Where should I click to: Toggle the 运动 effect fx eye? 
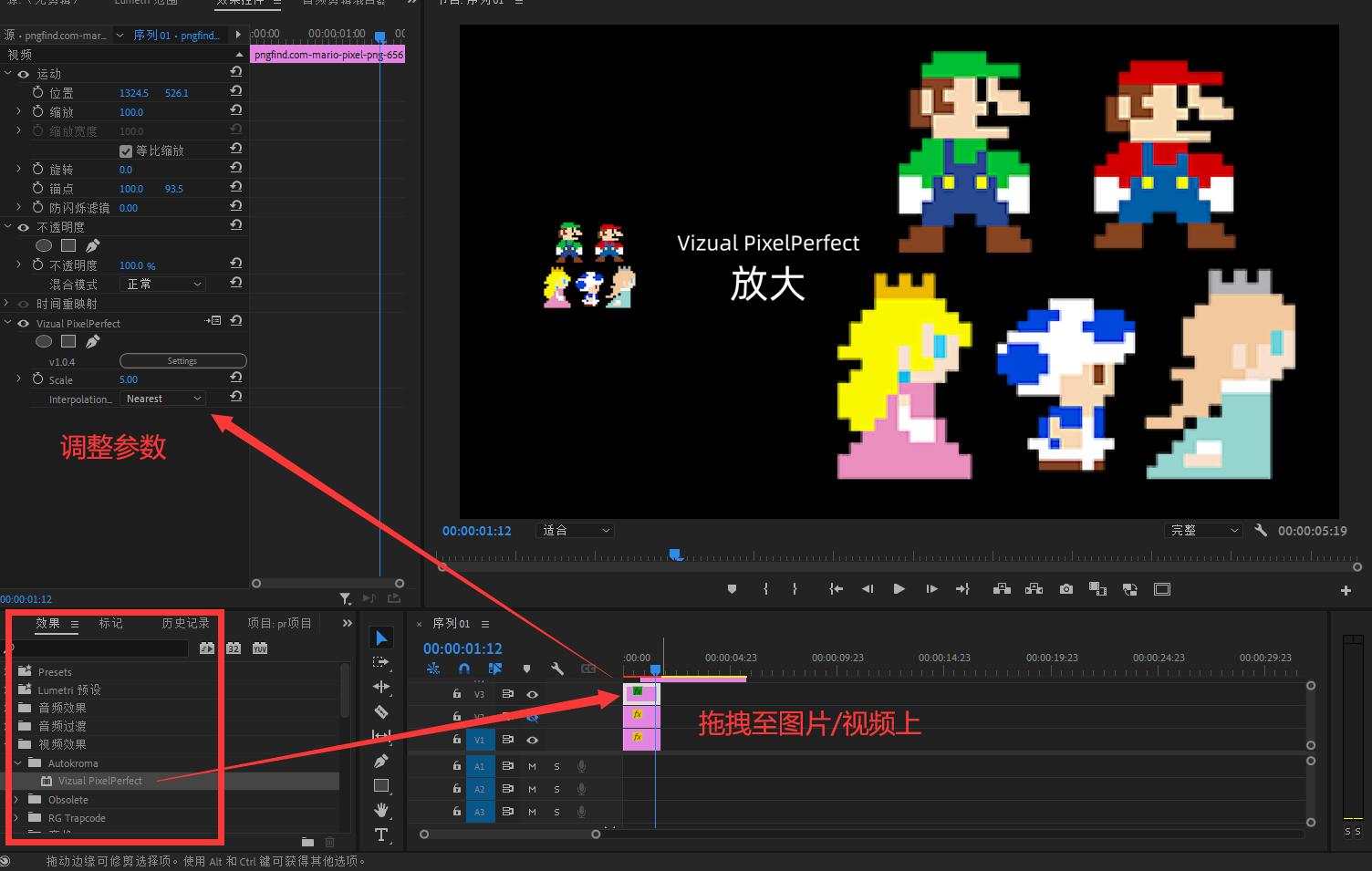tap(24, 74)
